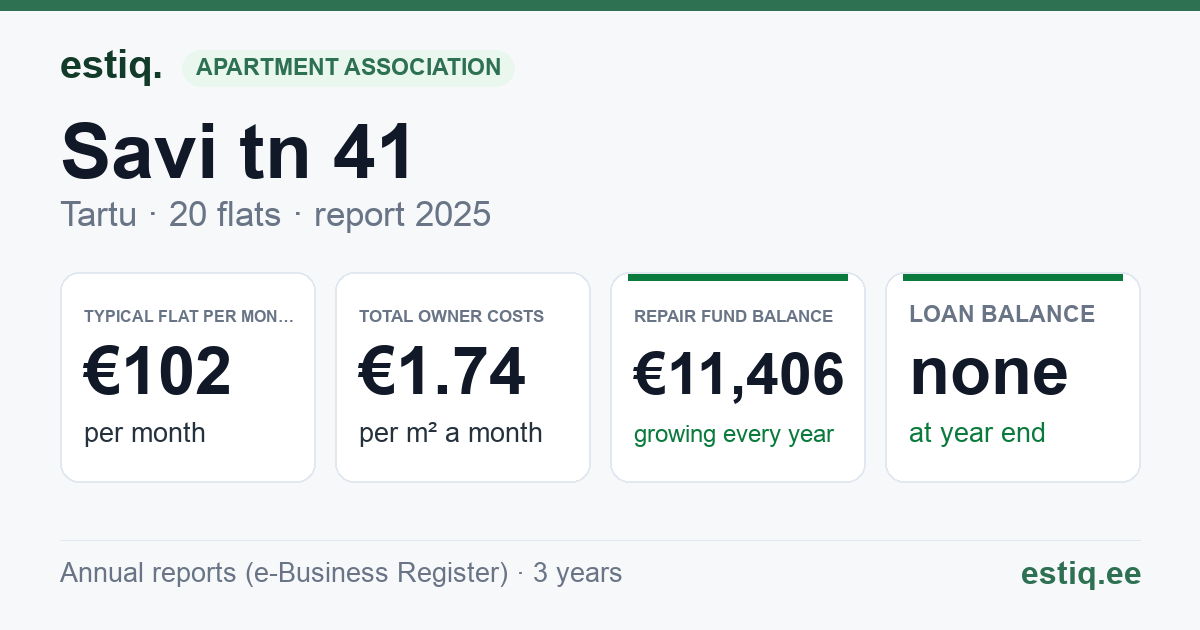Click the 'Tartu · 20 flats · report 2025' subtitle

275,214
